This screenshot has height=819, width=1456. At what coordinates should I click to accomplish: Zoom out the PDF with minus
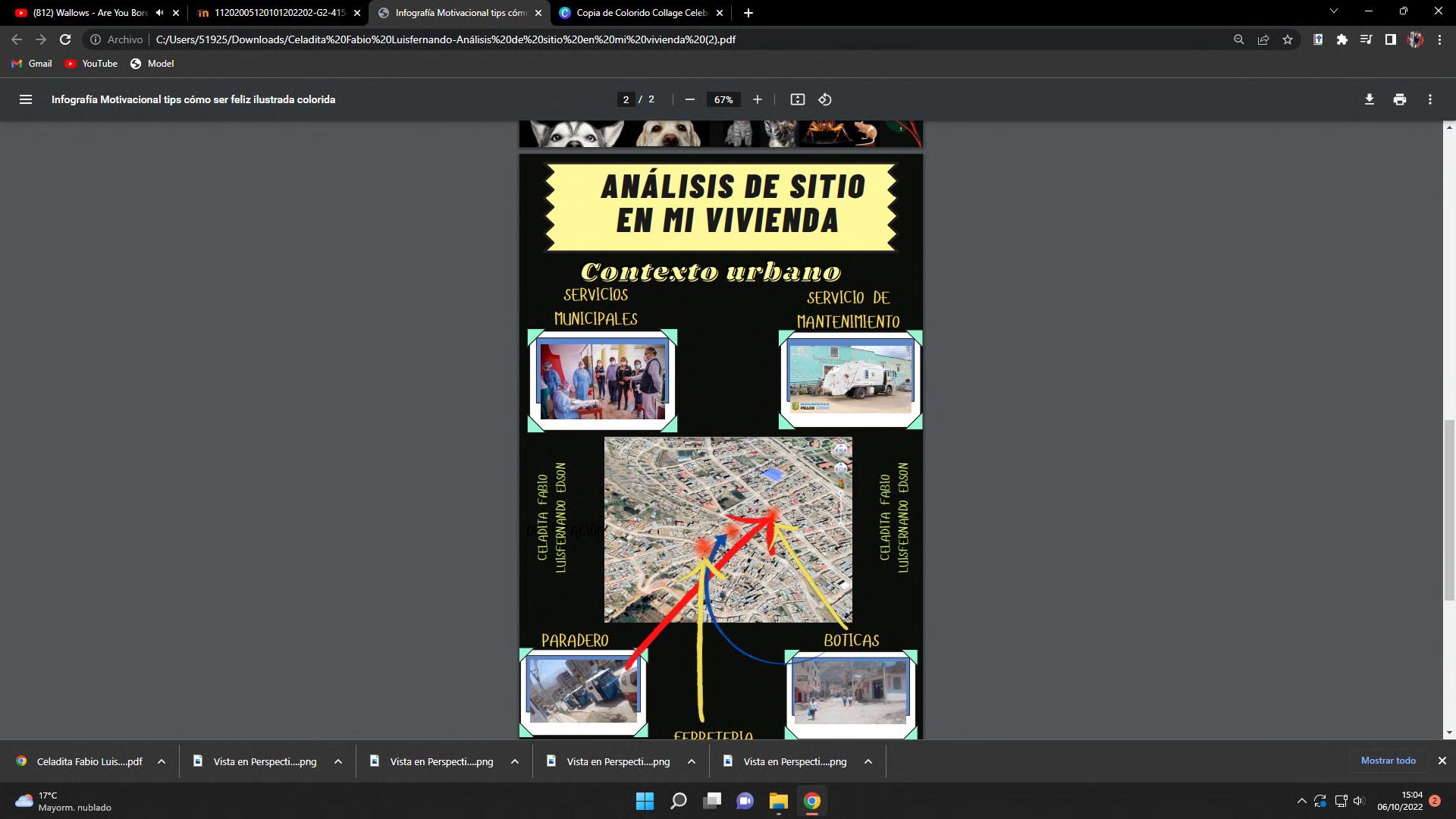click(x=689, y=99)
